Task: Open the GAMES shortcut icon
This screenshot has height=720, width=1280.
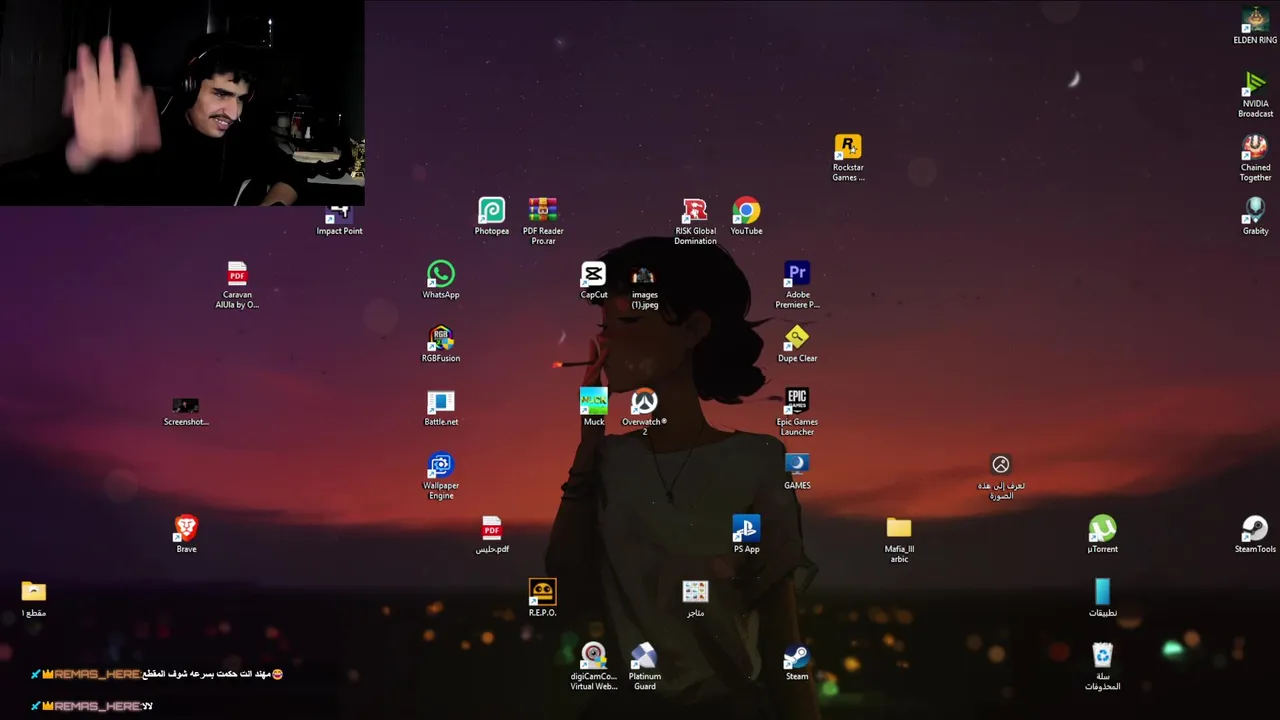Action: click(797, 470)
